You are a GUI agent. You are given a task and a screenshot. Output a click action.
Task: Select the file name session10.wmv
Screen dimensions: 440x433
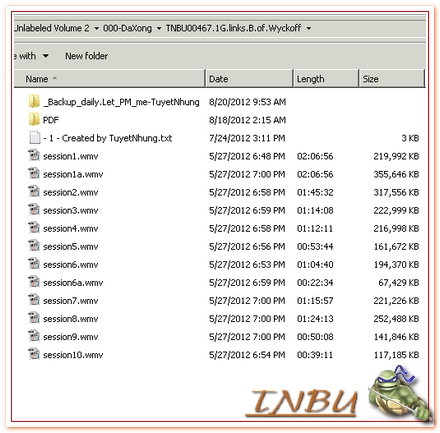[x=73, y=355]
